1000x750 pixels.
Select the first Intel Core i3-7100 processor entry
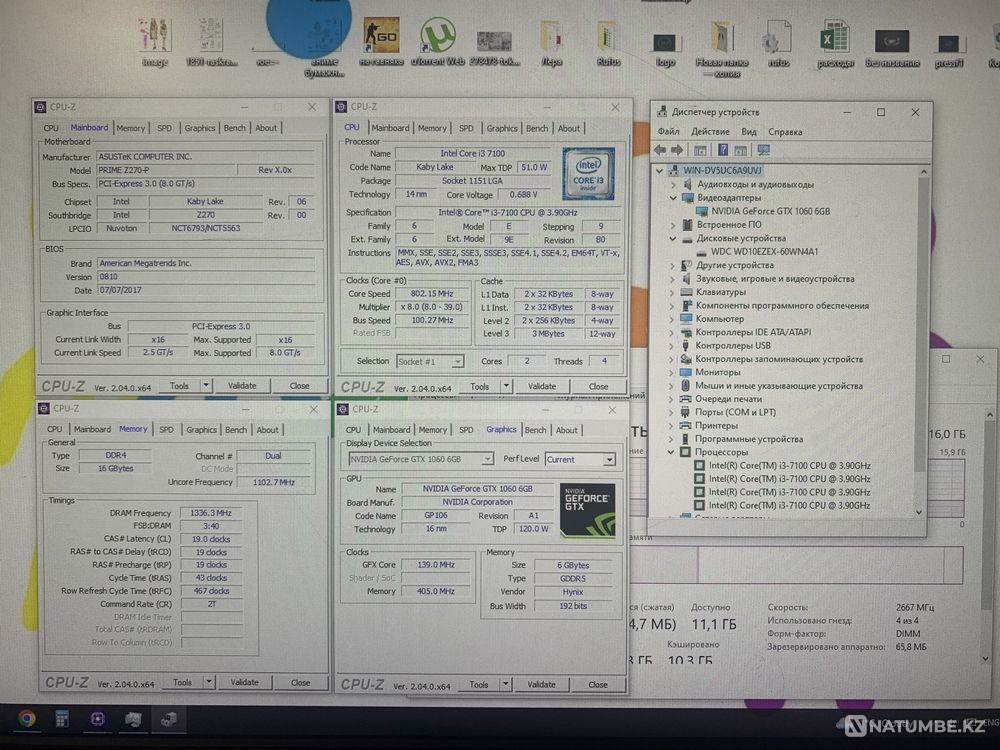point(790,466)
